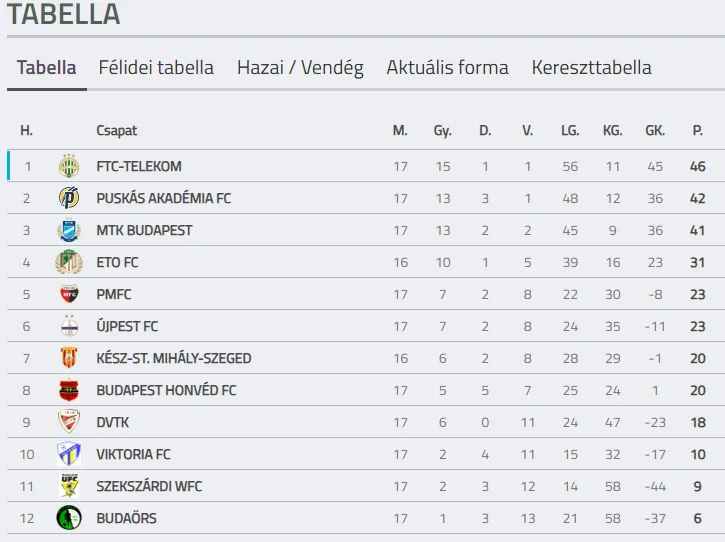Show the Aktuális forma tab
Viewport: 725px width, 542px height.
click(447, 68)
